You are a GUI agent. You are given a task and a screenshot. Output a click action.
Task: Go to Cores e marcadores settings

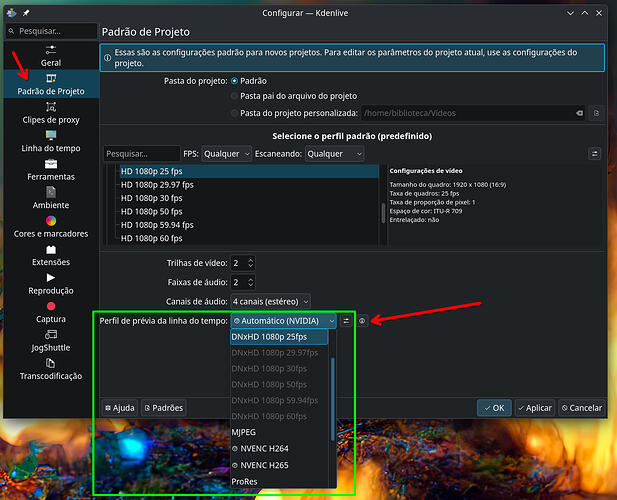51,226
